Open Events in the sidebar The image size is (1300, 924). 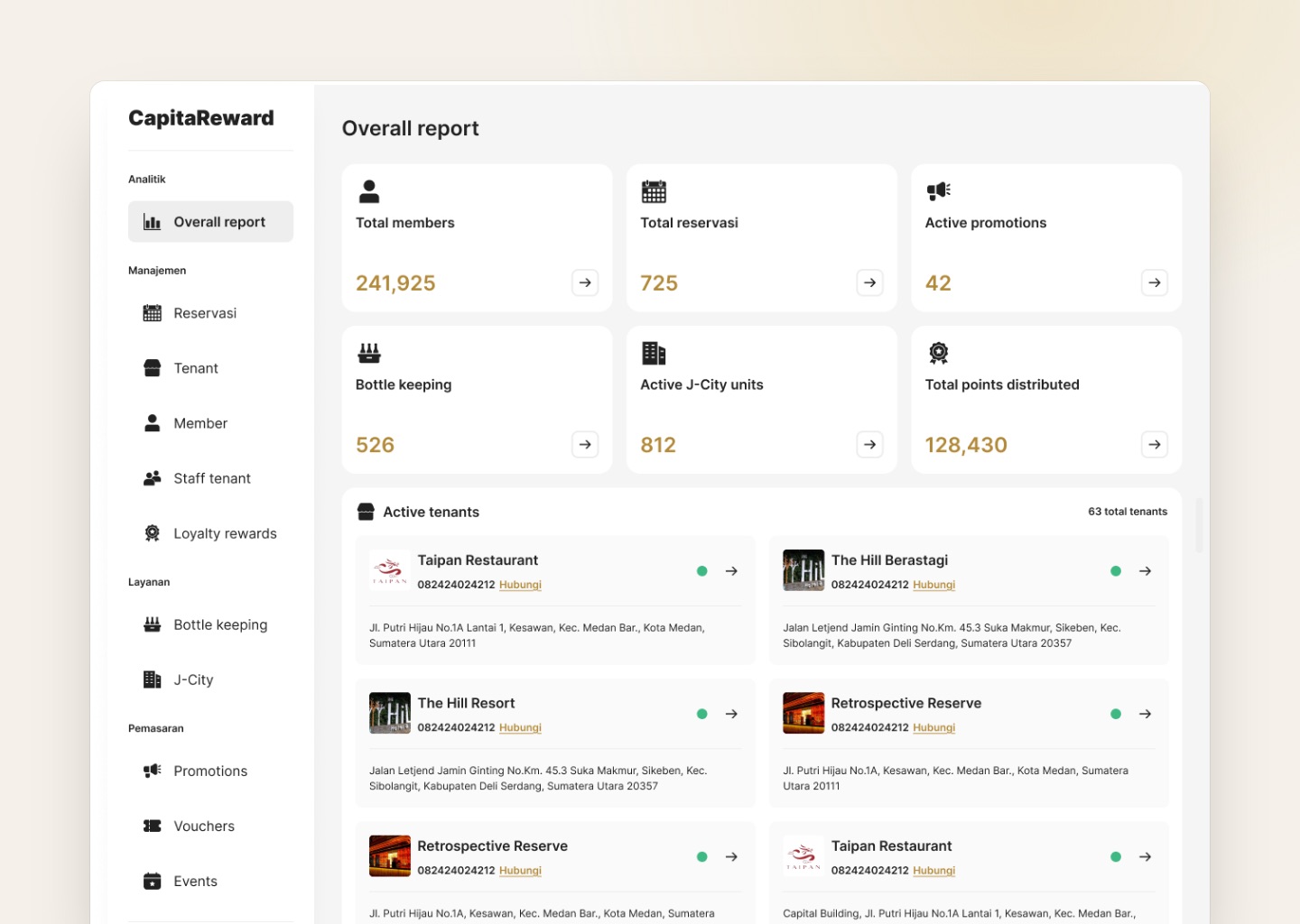210,881
